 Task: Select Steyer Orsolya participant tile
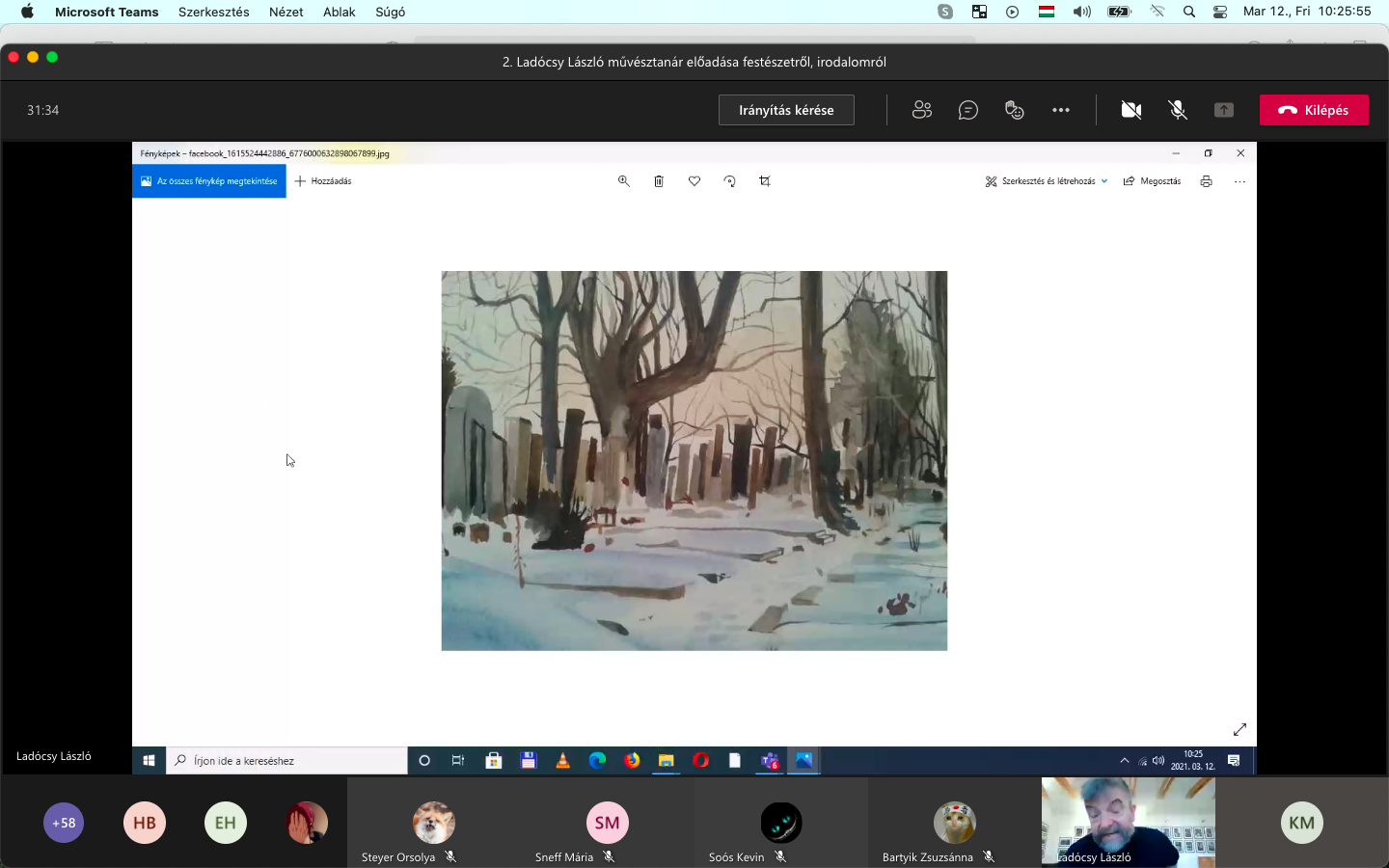434,823
